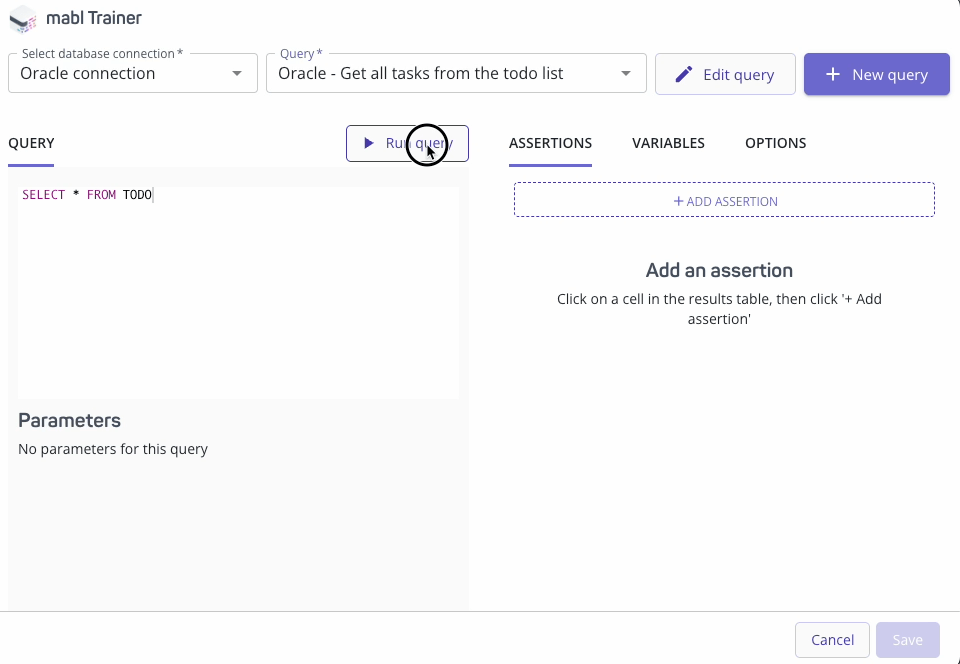Image resolution: width=960 pixels, height=664 pixels.
Task: Expand the database connection dropdown arrow
Action: coord(237,74)
